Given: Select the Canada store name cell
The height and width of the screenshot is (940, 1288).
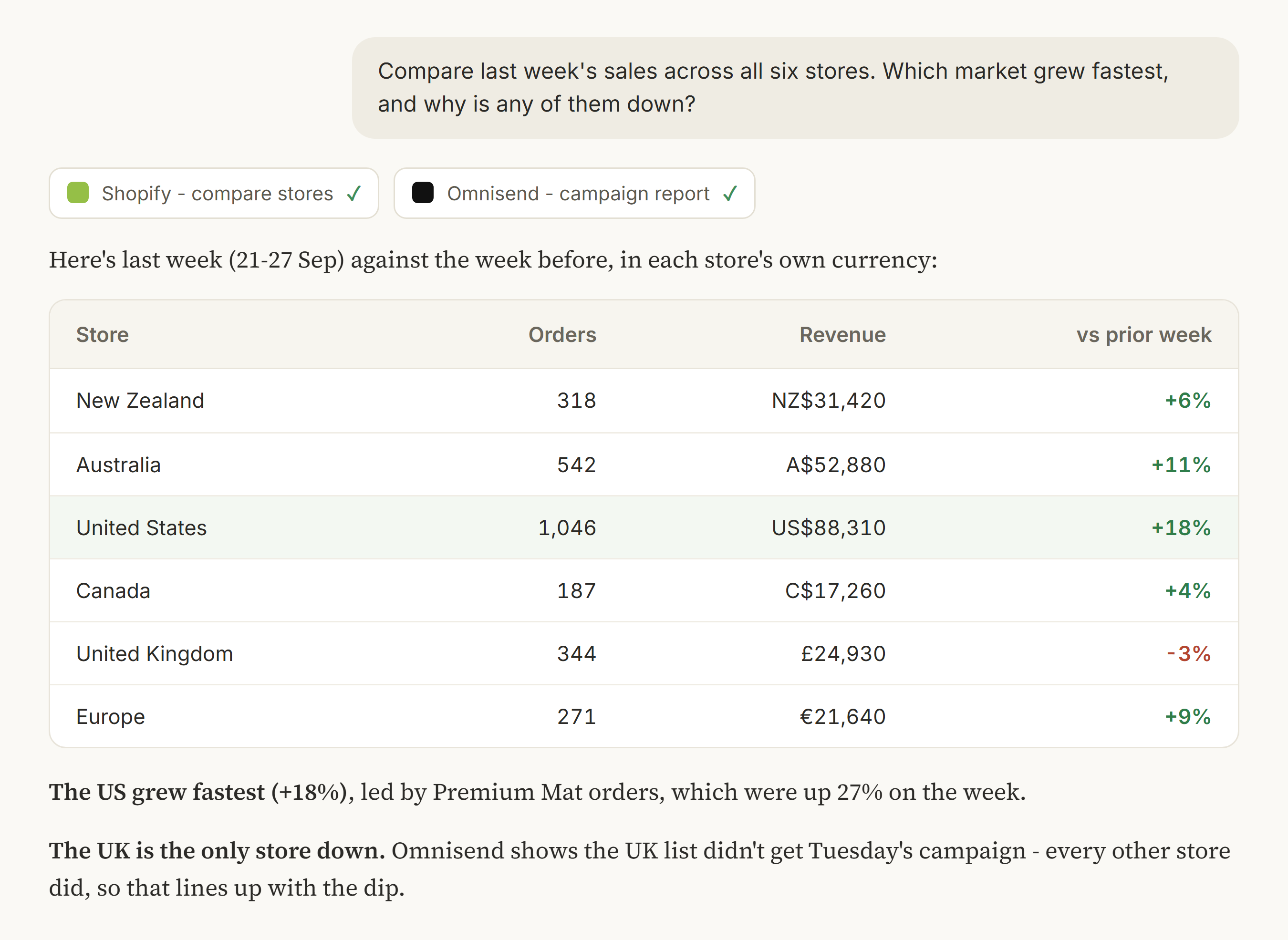Looking at the screenshot, I should click(113, 590).
